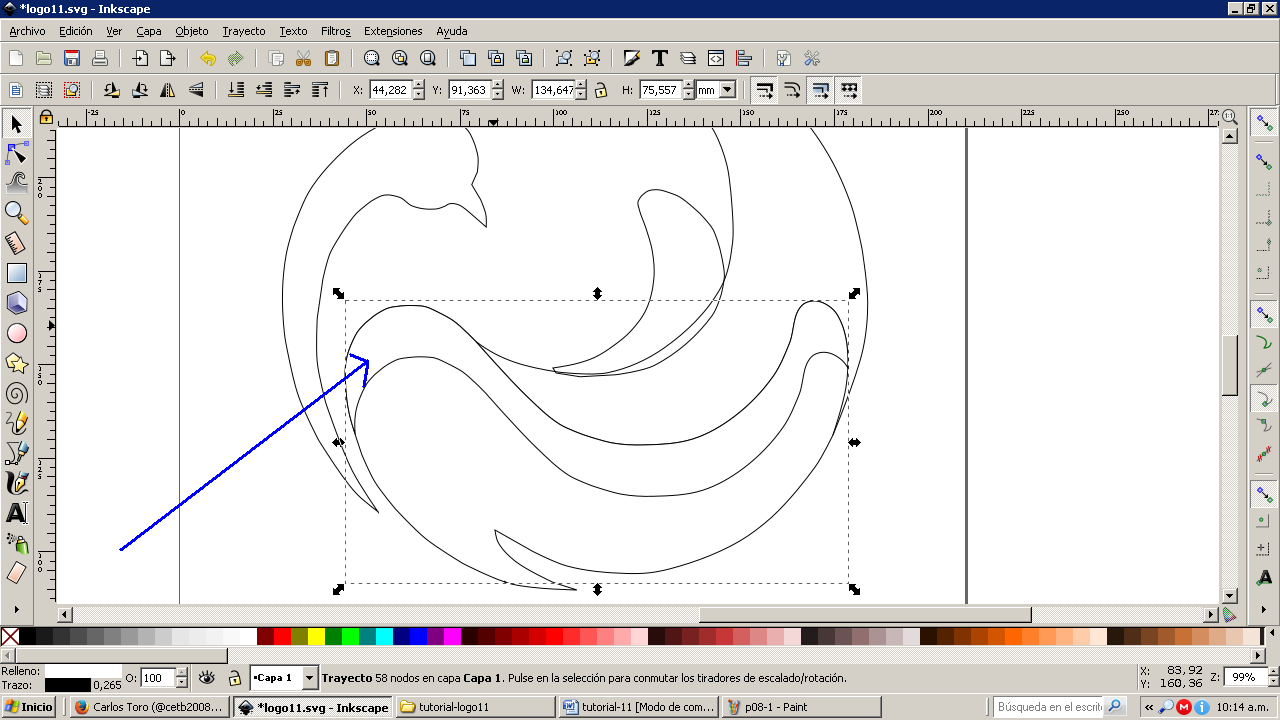Click the Paste clipboard icon
1280x720 pixels.
coord(332,58)
